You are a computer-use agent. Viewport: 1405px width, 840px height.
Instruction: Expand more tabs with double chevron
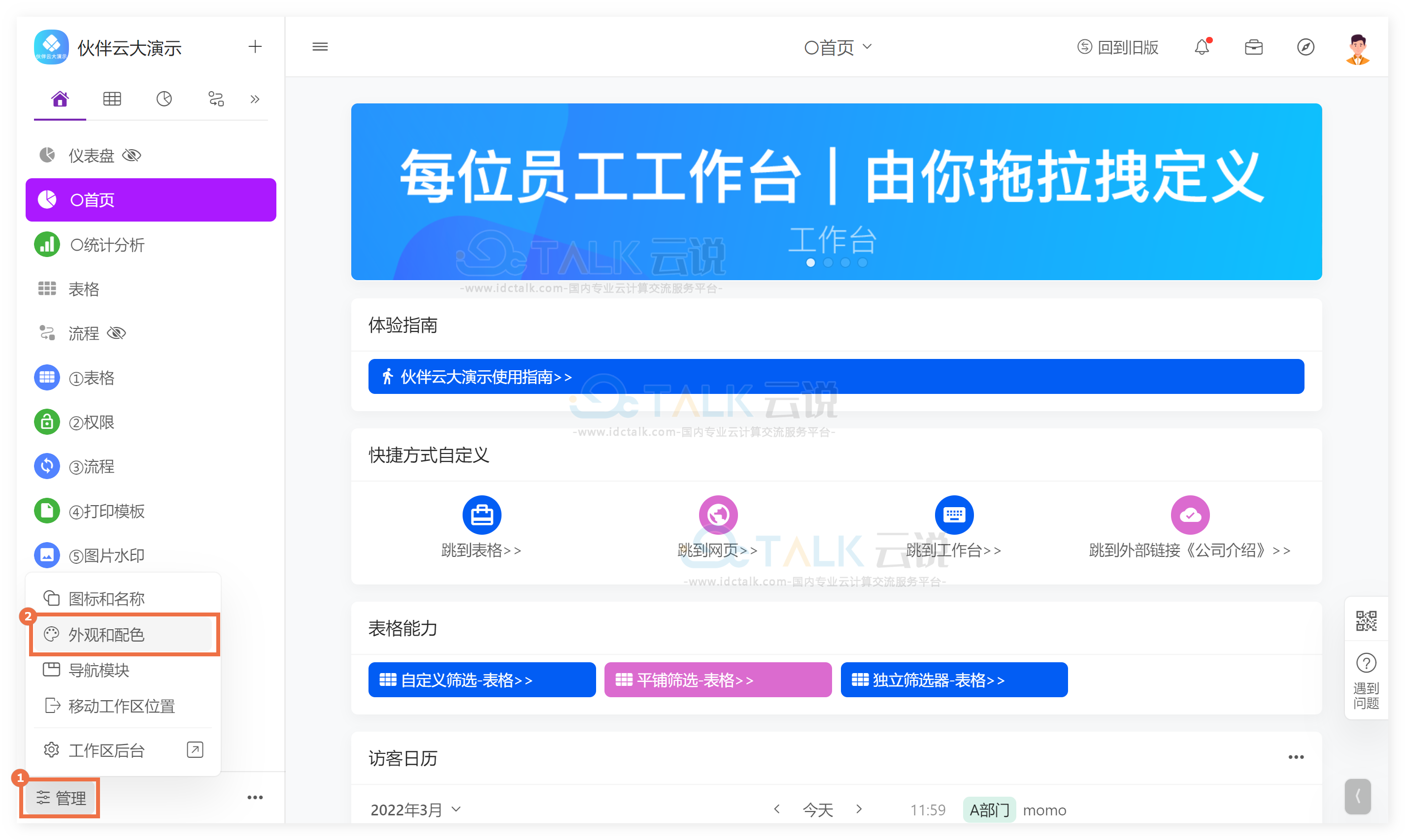click(255, 99)
